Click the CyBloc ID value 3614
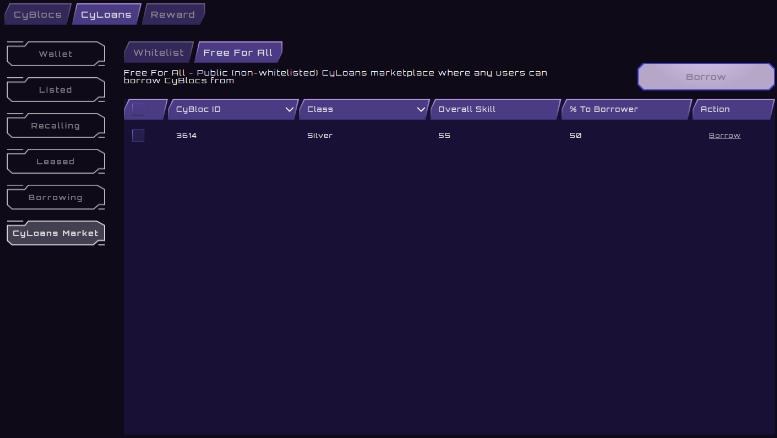This screenshot has height=438, width=777. 186,135
